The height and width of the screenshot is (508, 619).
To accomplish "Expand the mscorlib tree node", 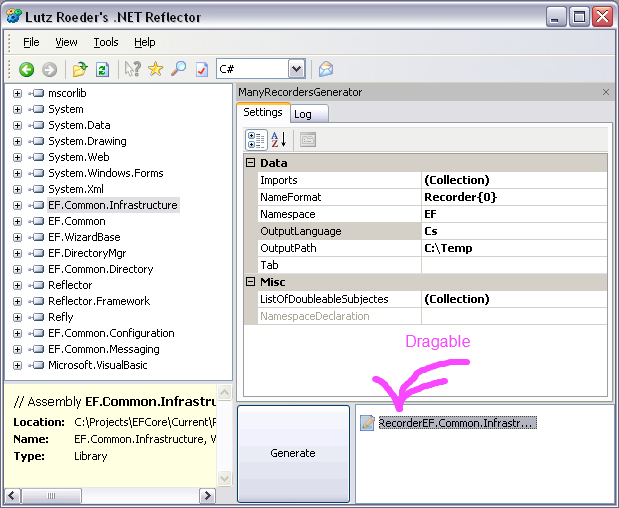I will 17,93.
